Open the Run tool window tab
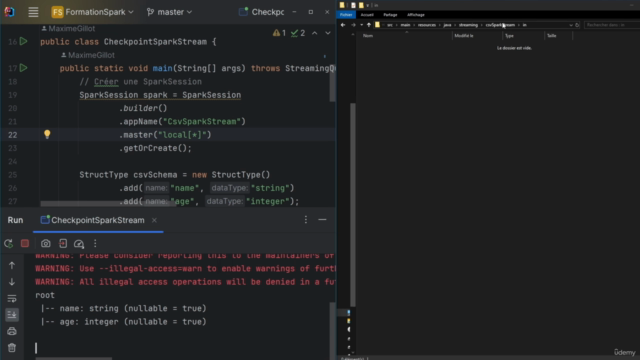Viewport: 640px width, 360px height. click(x=15, y=220)
